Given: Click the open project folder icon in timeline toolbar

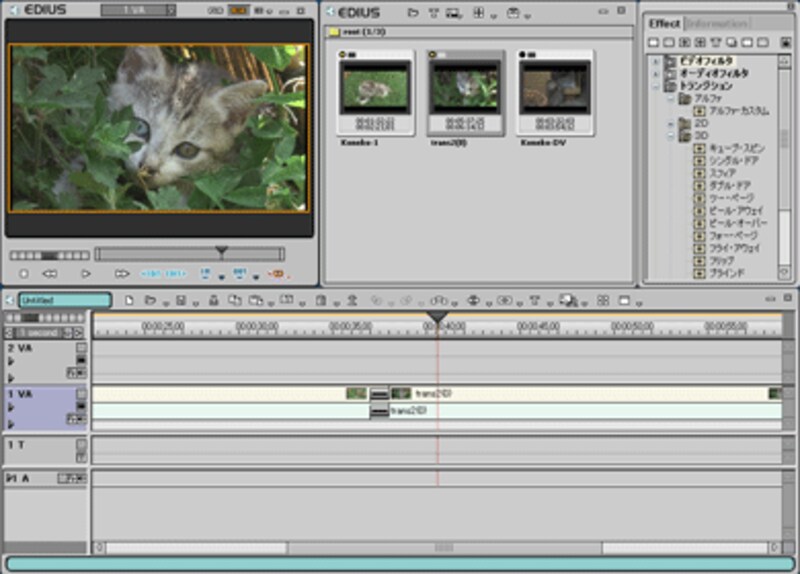Looking at the screenshot, I should coord(149,300).
